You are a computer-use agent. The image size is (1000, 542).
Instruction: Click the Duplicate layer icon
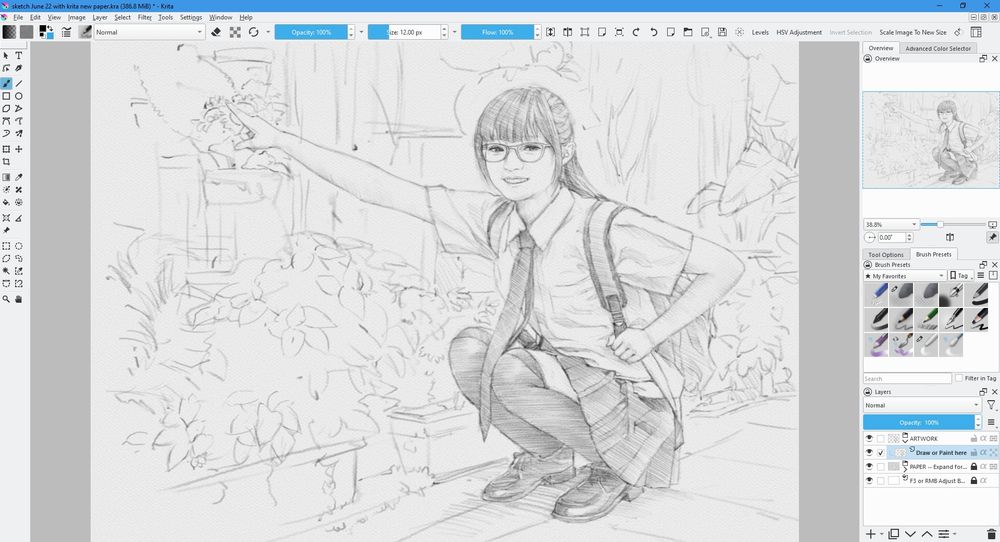click(893, 534)
